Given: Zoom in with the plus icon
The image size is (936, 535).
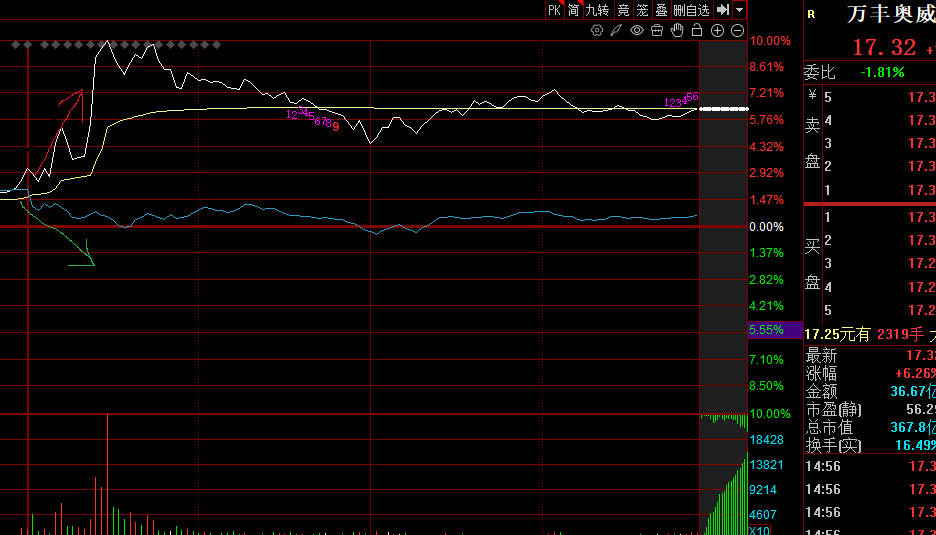Looking at the screenshot, I should 717,30.
